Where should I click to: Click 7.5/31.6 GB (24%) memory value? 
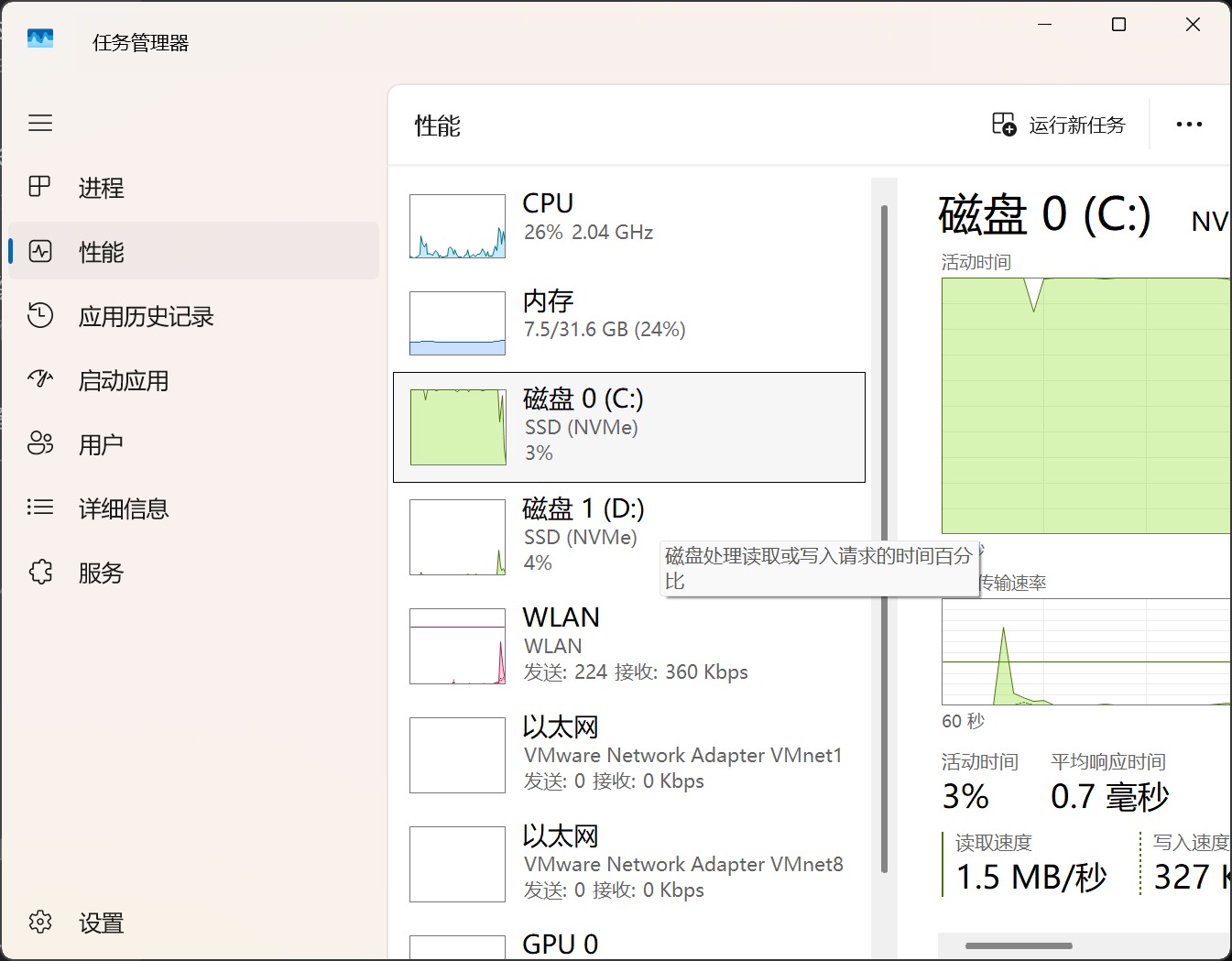point(605,330)
